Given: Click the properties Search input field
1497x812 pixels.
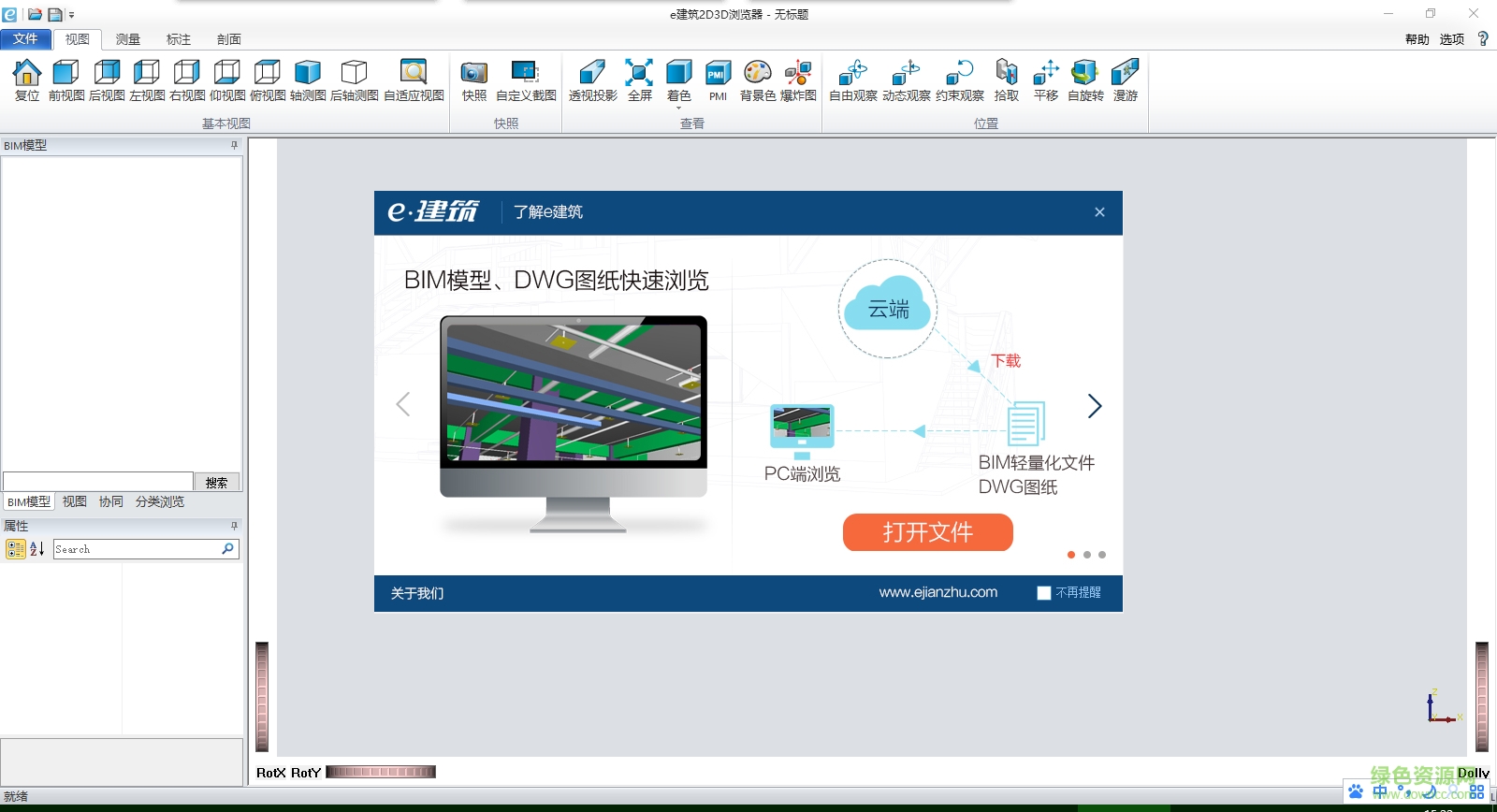Looking at the screenshot, I should point(137,549).
